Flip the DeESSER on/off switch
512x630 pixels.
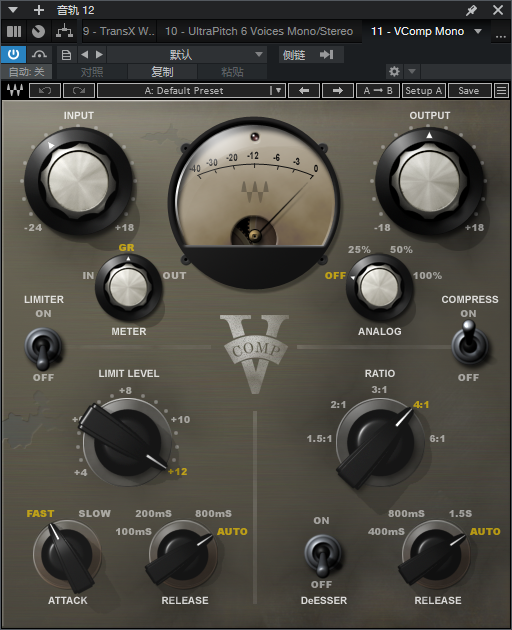[x=322, y=555]
